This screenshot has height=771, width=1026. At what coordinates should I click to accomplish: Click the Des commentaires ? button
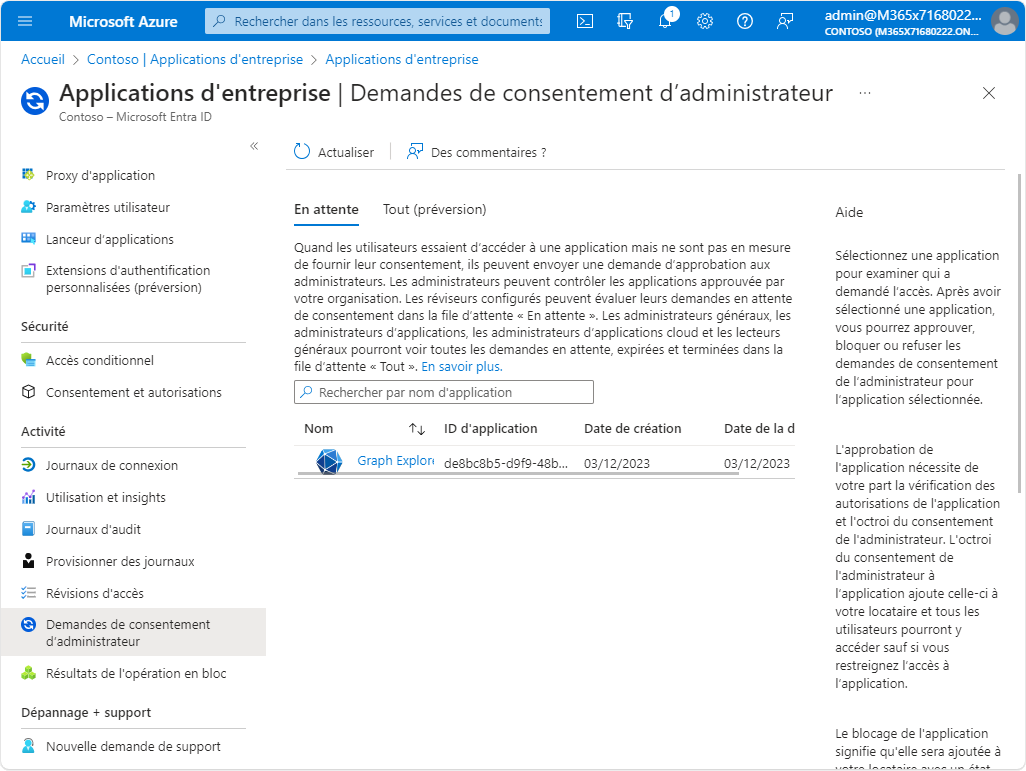coord(476,152)
